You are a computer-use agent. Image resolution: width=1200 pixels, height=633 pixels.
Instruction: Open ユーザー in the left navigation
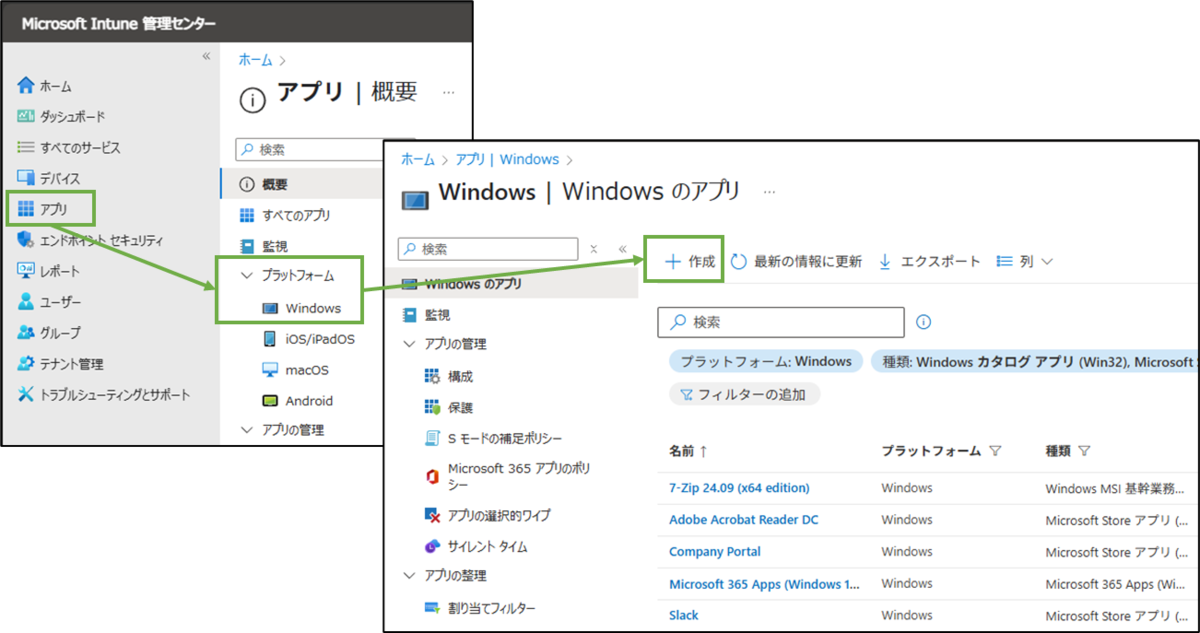click(50, 302)
